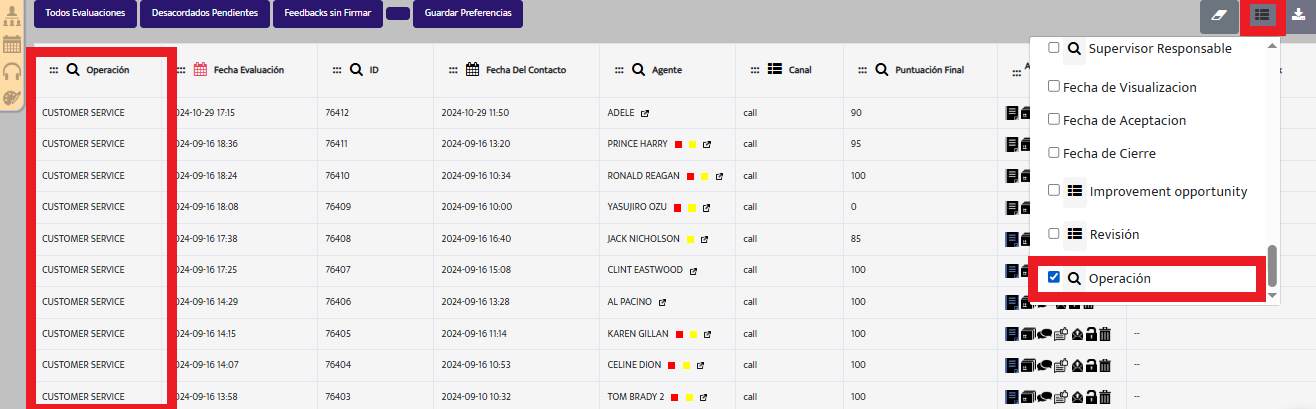
Task: Click search icon in Puntuación Final header
Action: coord(881,70)
